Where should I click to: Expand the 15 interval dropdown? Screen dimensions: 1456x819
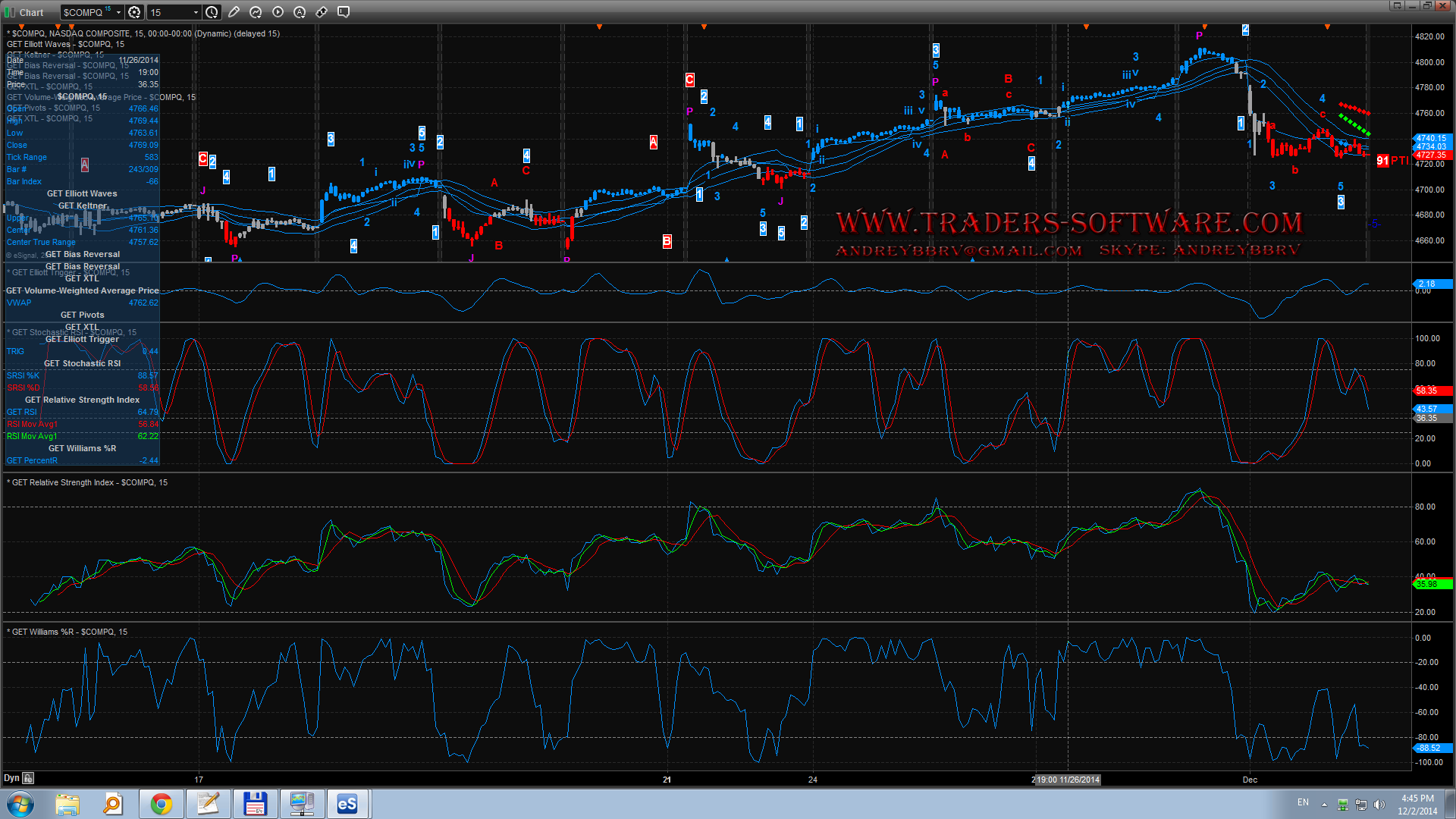[196, 12]
